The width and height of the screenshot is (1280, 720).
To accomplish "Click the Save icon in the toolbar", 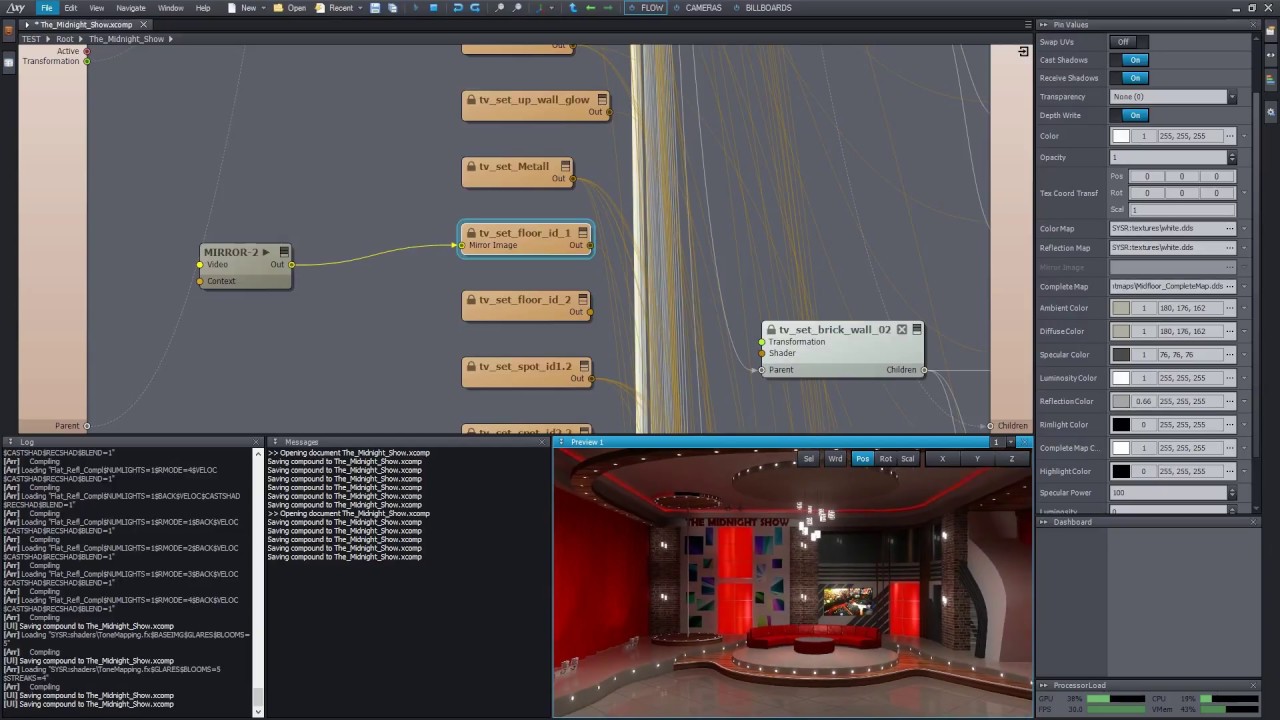I will pyautogui.click(x=375, y=8).
